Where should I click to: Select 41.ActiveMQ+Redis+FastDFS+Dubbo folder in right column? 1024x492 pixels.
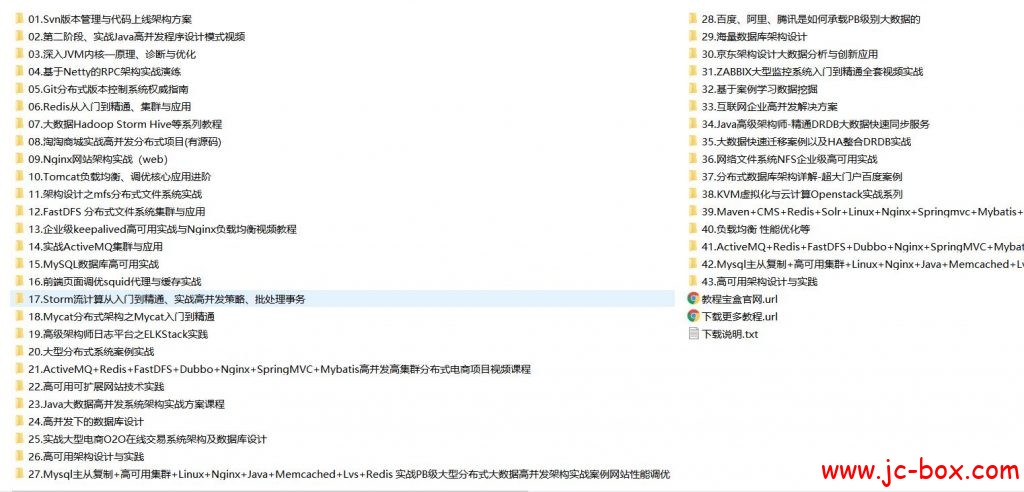[863, 247]
